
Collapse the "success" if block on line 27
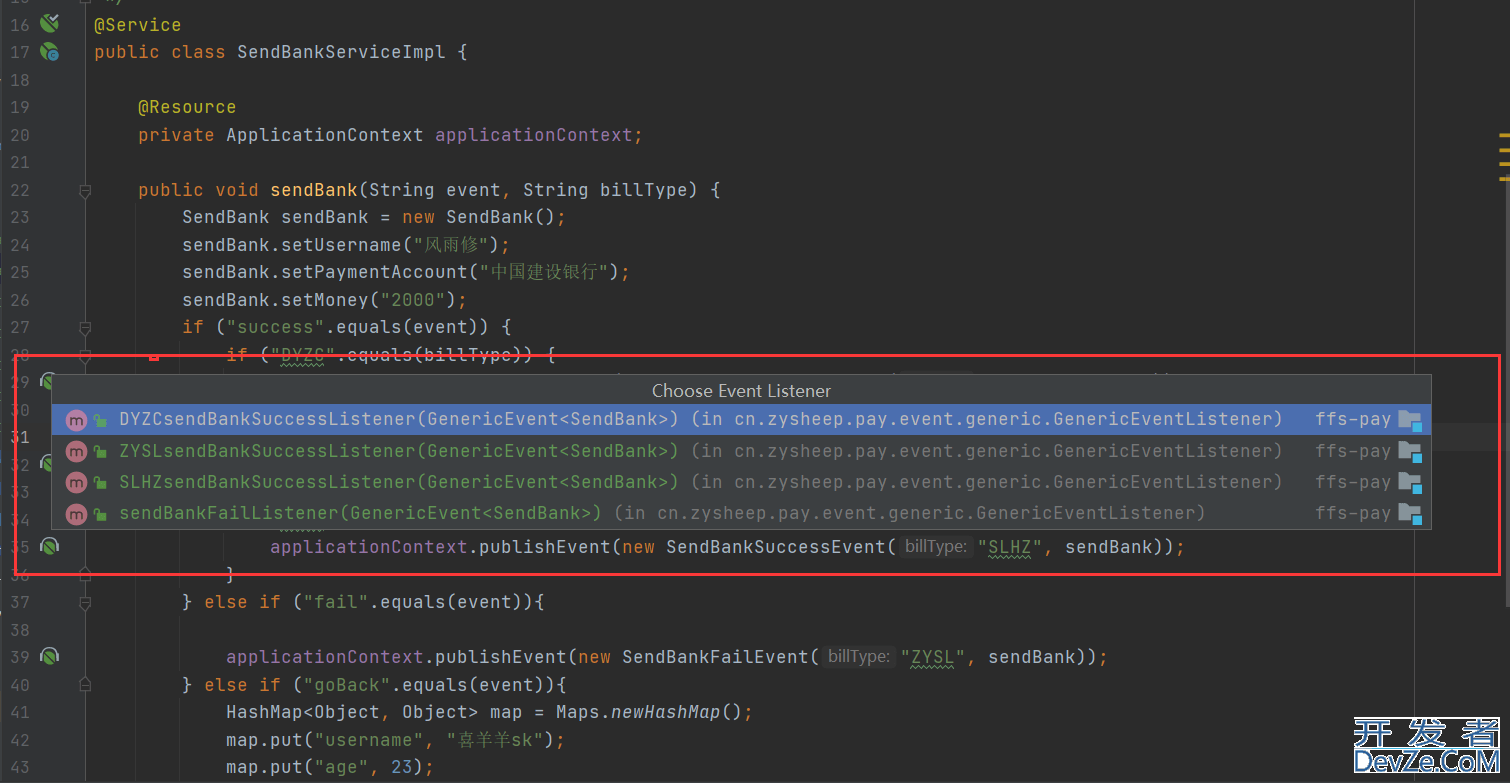pyautogui.click(x=85, y=327)
